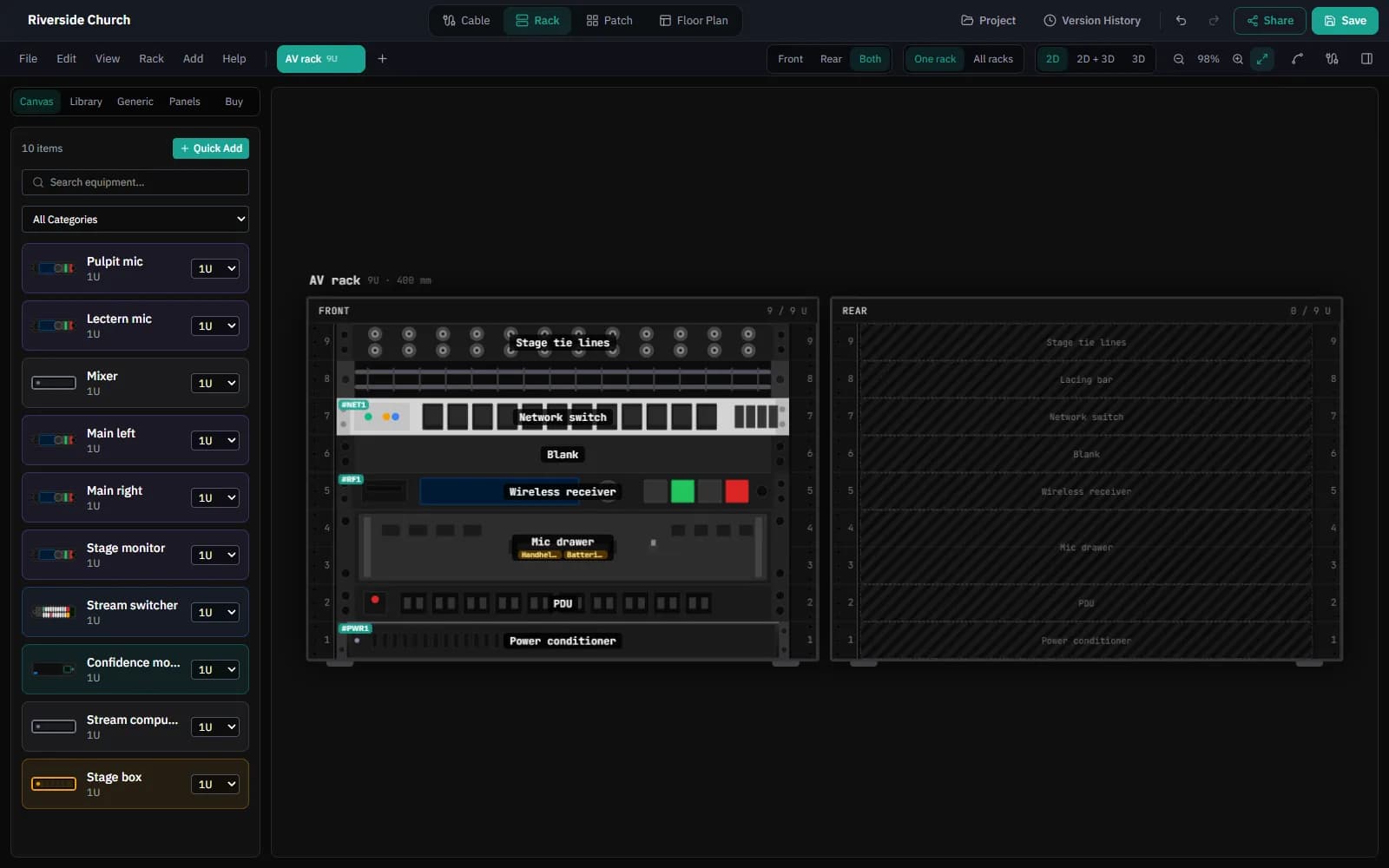Click the zoom out magnifier icon
1389x868 pixels.
(x=1178, y=59)
